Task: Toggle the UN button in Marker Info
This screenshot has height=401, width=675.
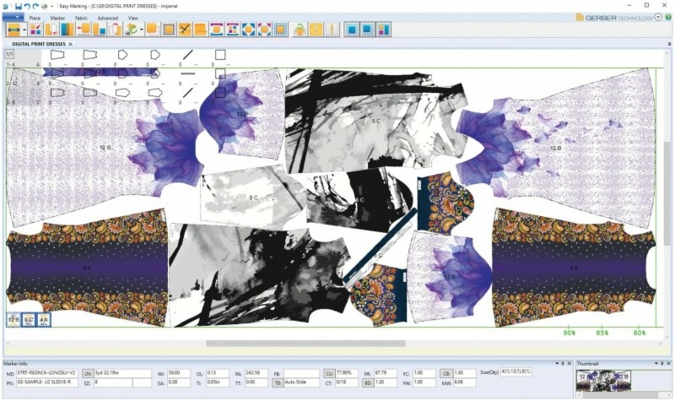Action: 87,373
